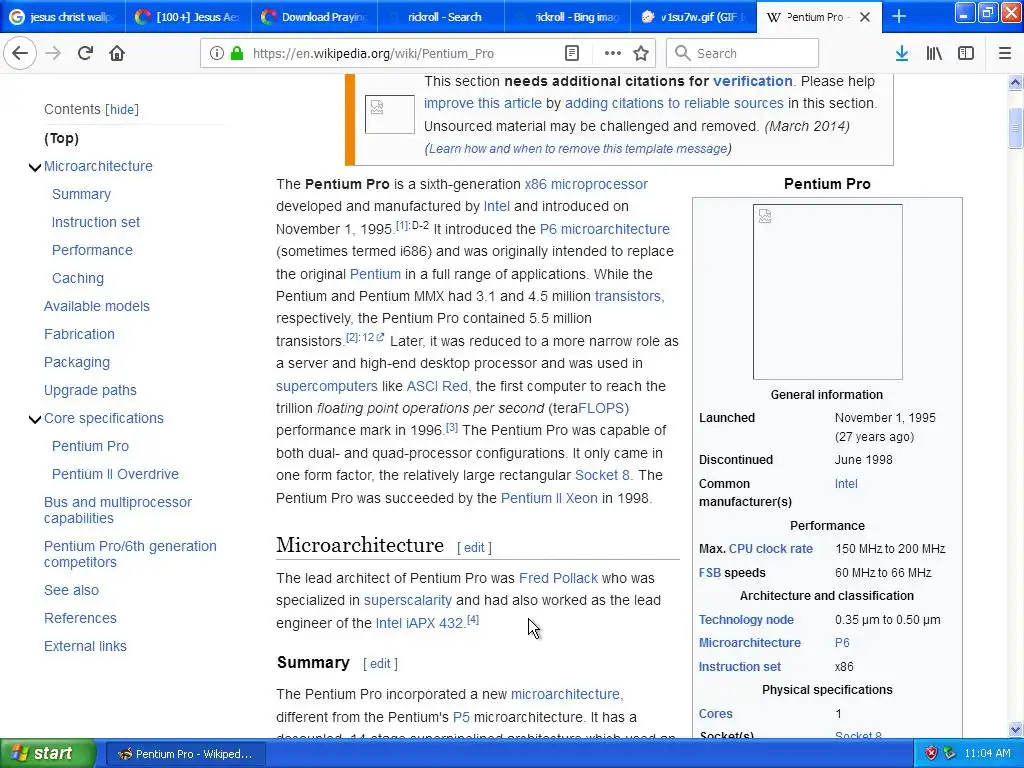Open the downloads arrow panel
The image size is (1024, 768).
(x=901, y=53)
